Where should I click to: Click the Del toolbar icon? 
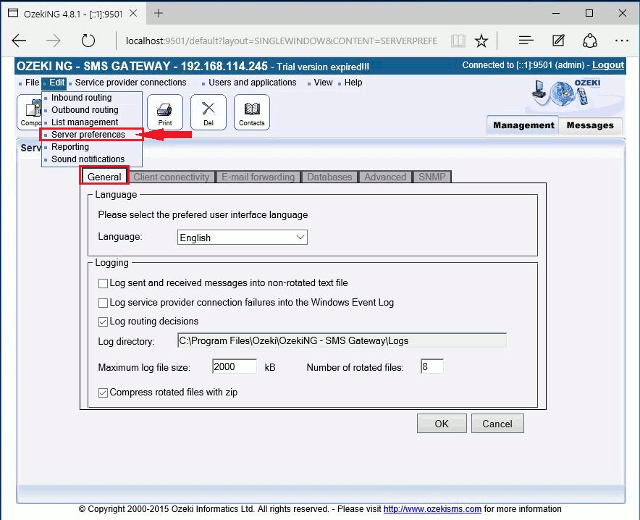[x=208, y=112]
